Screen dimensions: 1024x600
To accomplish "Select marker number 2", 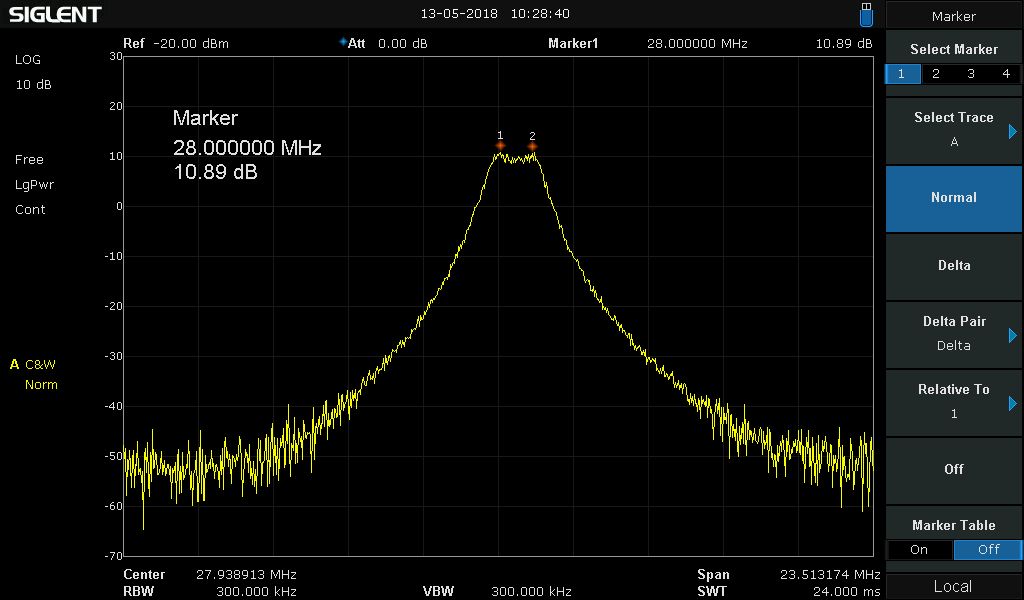I will click(x=936, y=74).
